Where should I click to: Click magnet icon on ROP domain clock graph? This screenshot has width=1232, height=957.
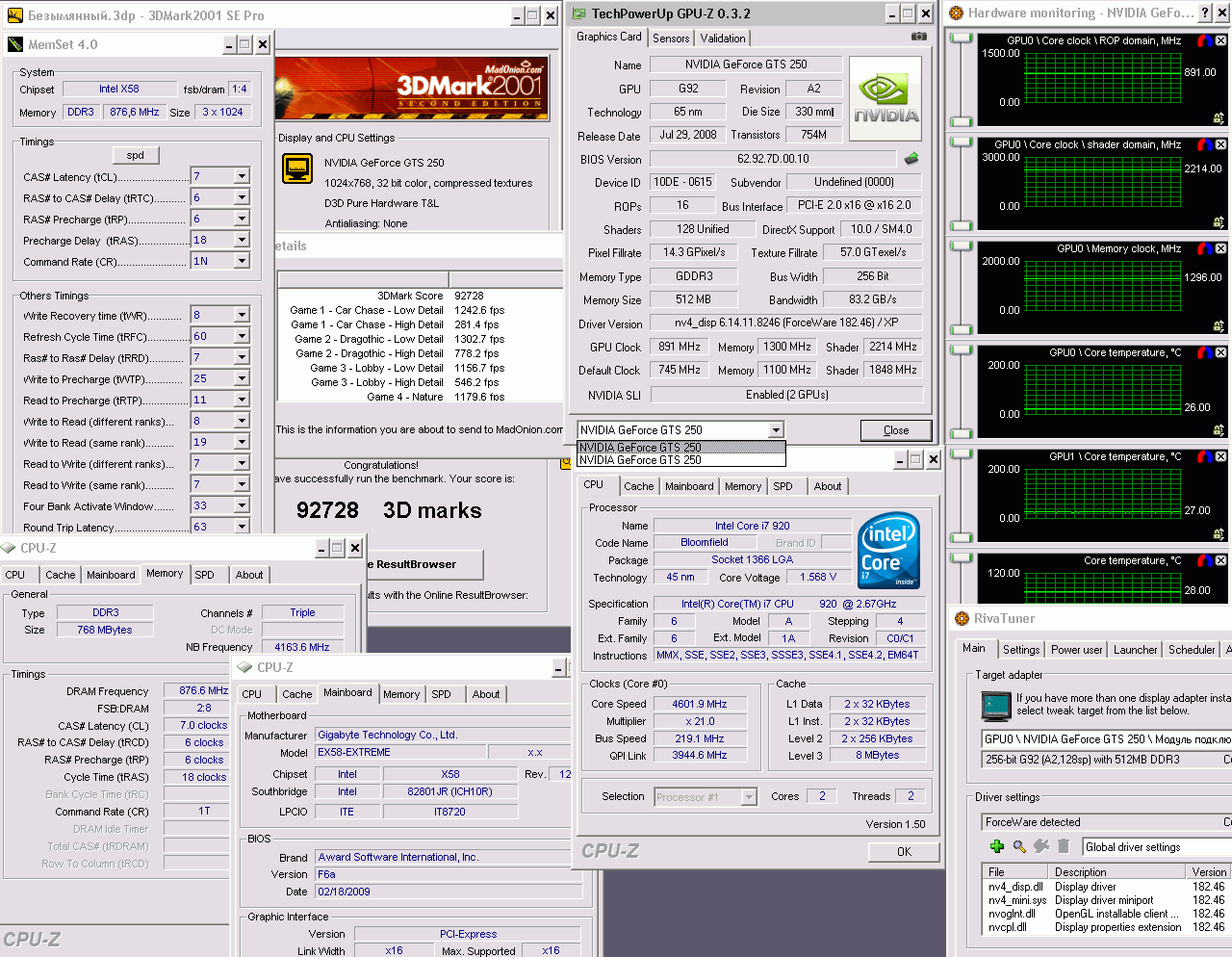[1204, 40]
